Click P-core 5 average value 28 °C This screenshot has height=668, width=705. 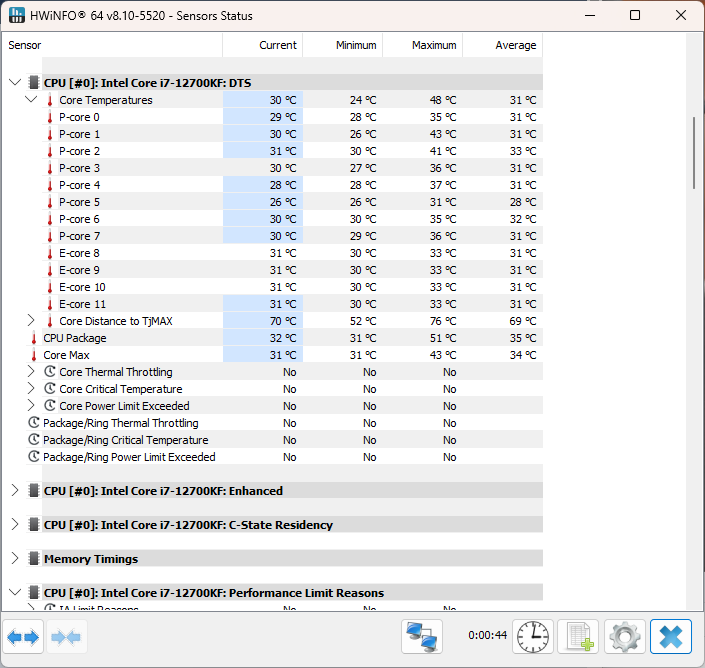pos(523,202)
